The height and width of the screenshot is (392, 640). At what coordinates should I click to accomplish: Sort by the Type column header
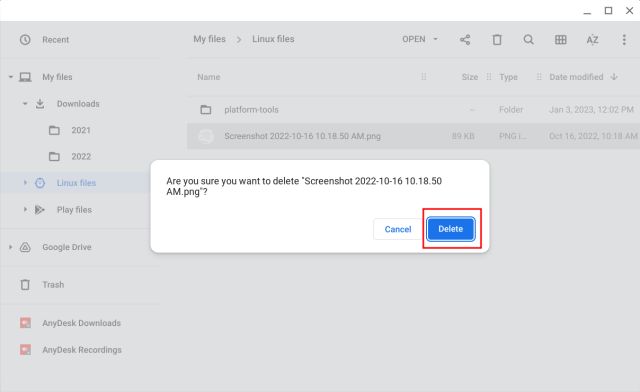point(508,77)
